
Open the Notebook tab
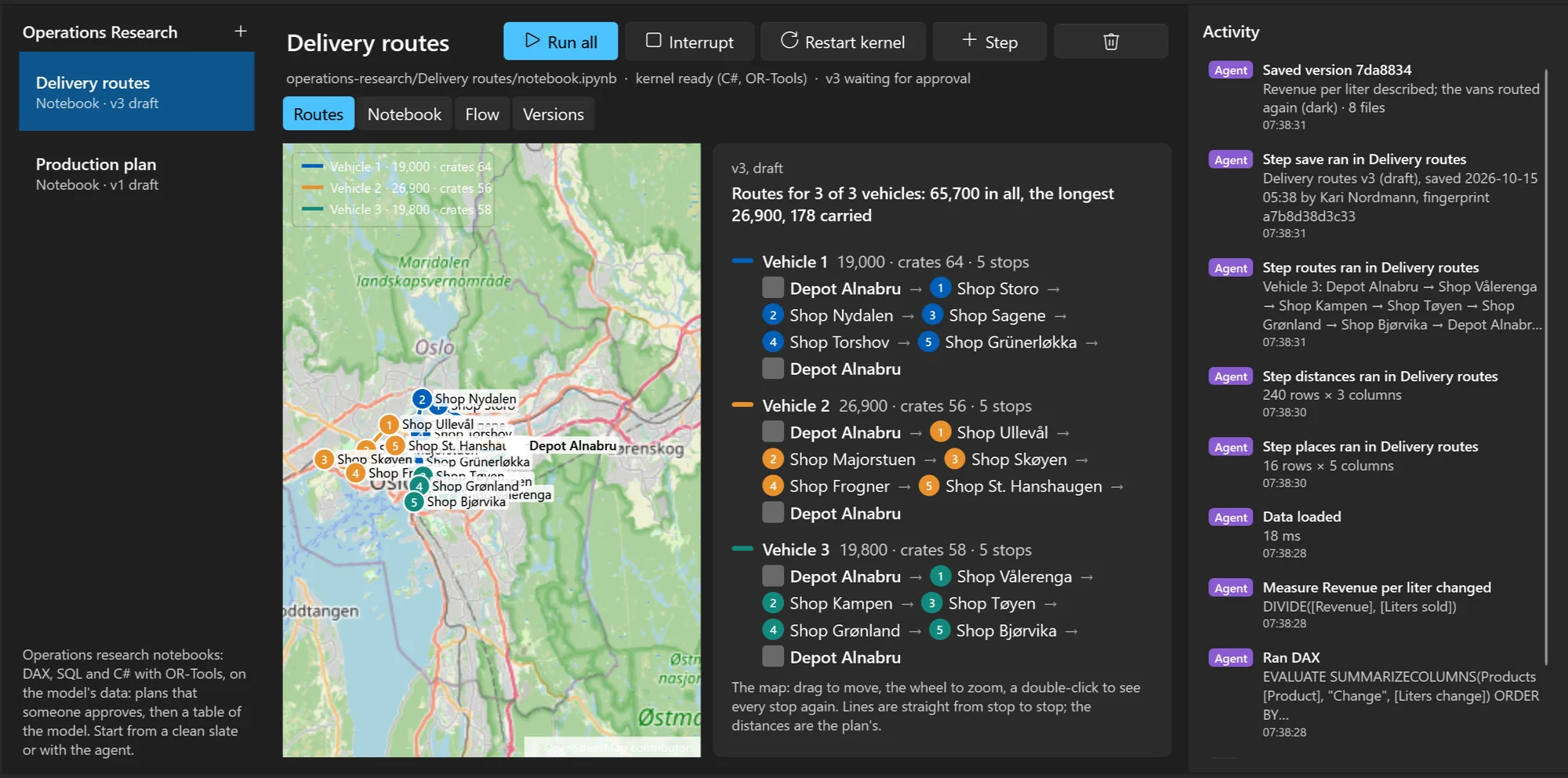[x=405, y=114]
